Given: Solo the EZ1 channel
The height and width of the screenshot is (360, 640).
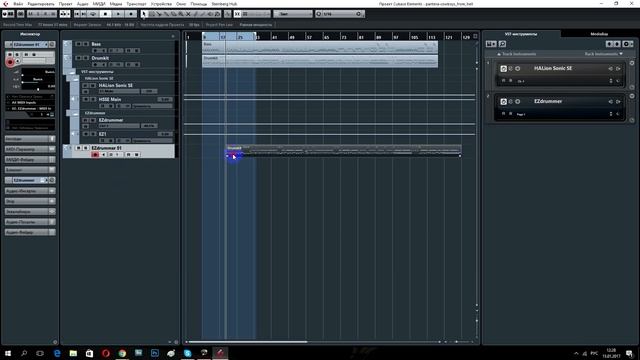Looking at the screenshot, I should [93, 134].
